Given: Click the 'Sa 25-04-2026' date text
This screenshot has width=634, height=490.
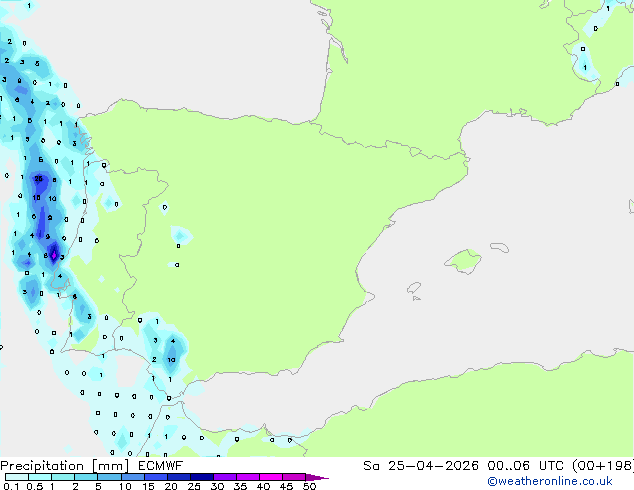Looking at the screenshot, I should tap(421, 466).
